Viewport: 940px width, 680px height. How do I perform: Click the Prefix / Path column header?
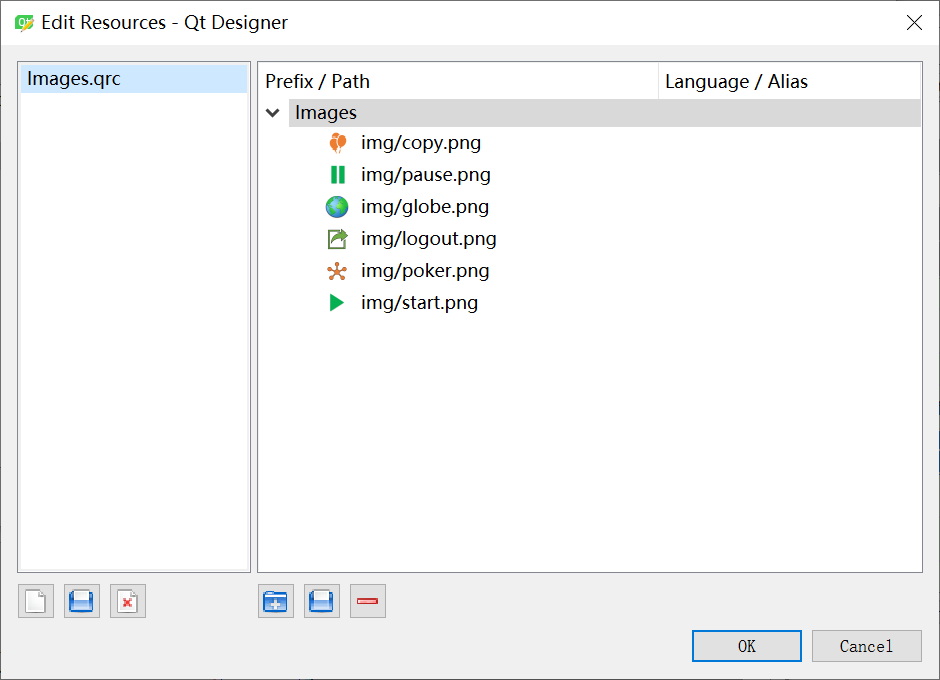(x=459, y=81)
